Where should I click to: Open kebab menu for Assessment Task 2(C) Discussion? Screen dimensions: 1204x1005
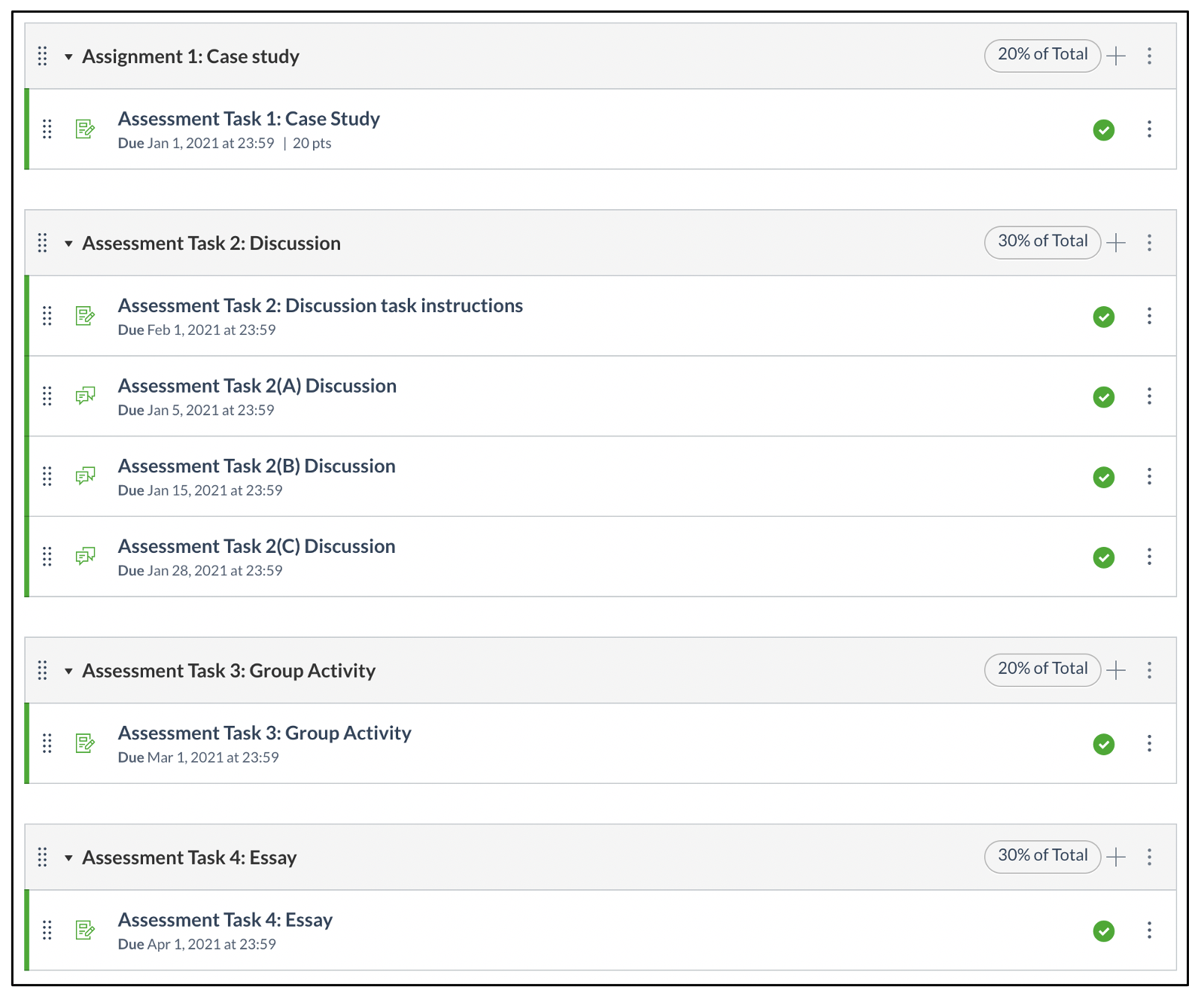point(1149,557)
